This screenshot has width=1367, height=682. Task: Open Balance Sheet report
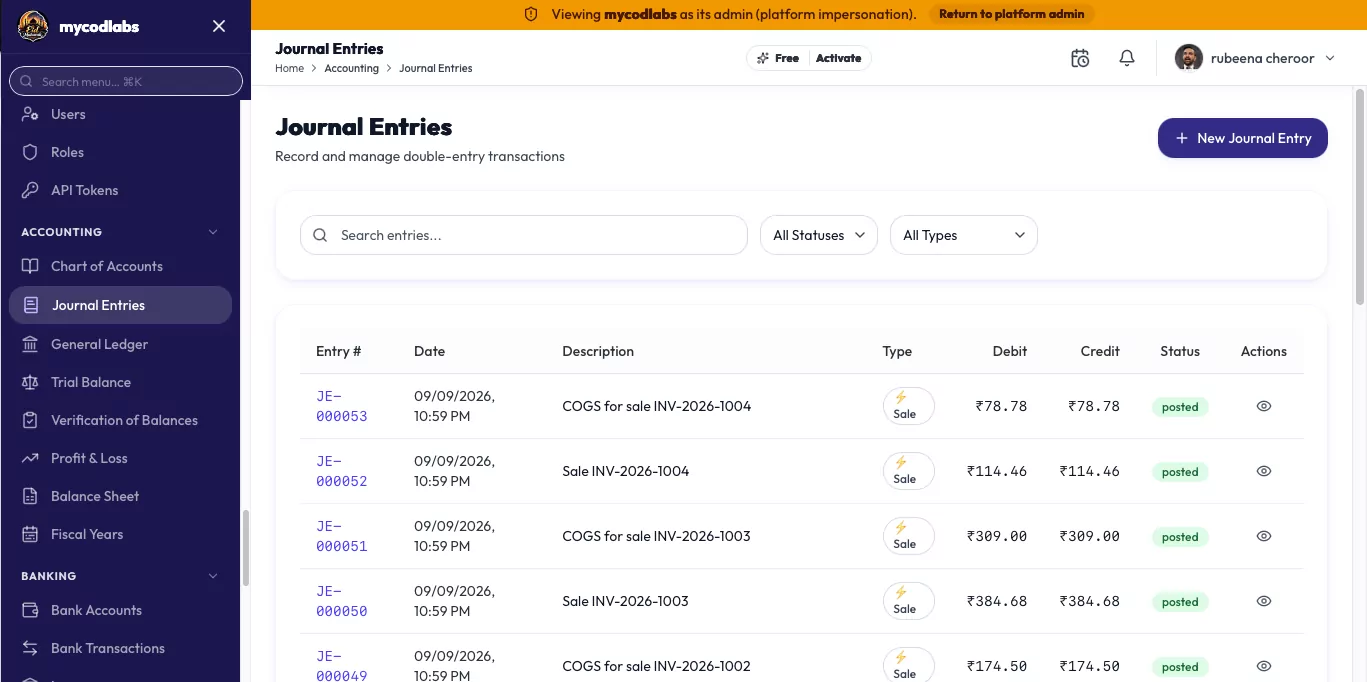click(x=95, y=496)
